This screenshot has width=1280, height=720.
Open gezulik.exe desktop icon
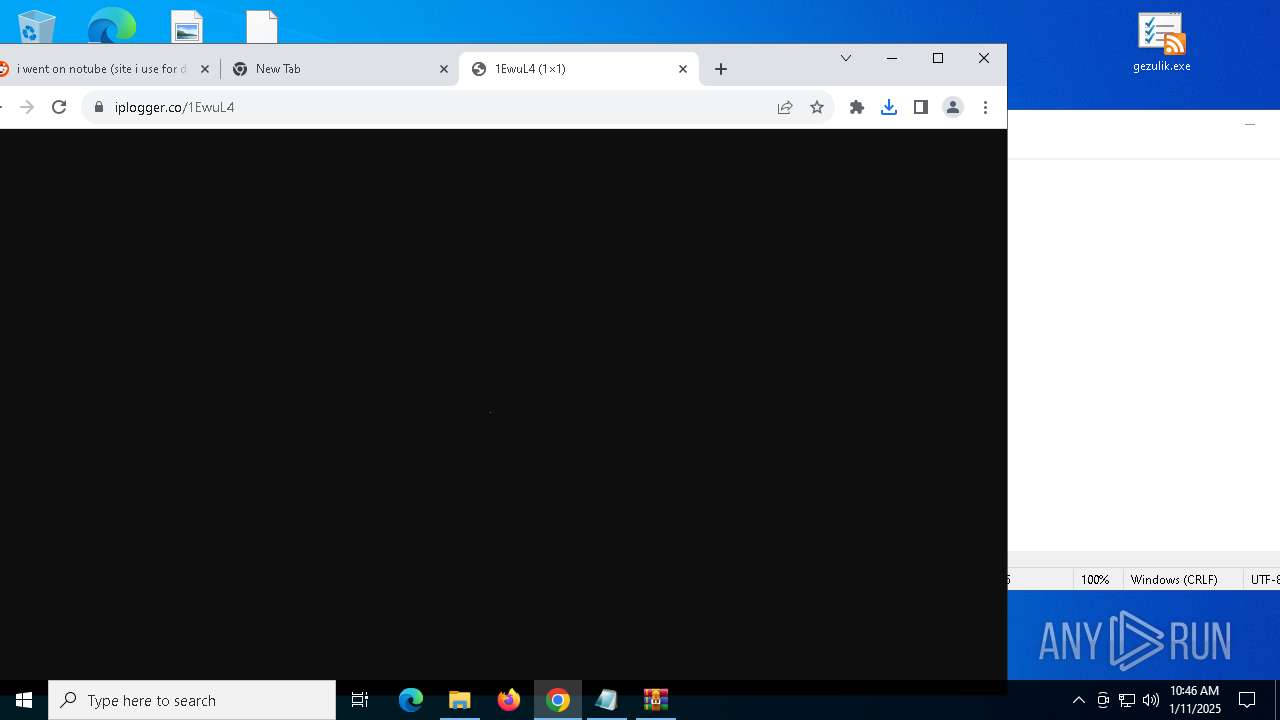[x=1161, y=42]
